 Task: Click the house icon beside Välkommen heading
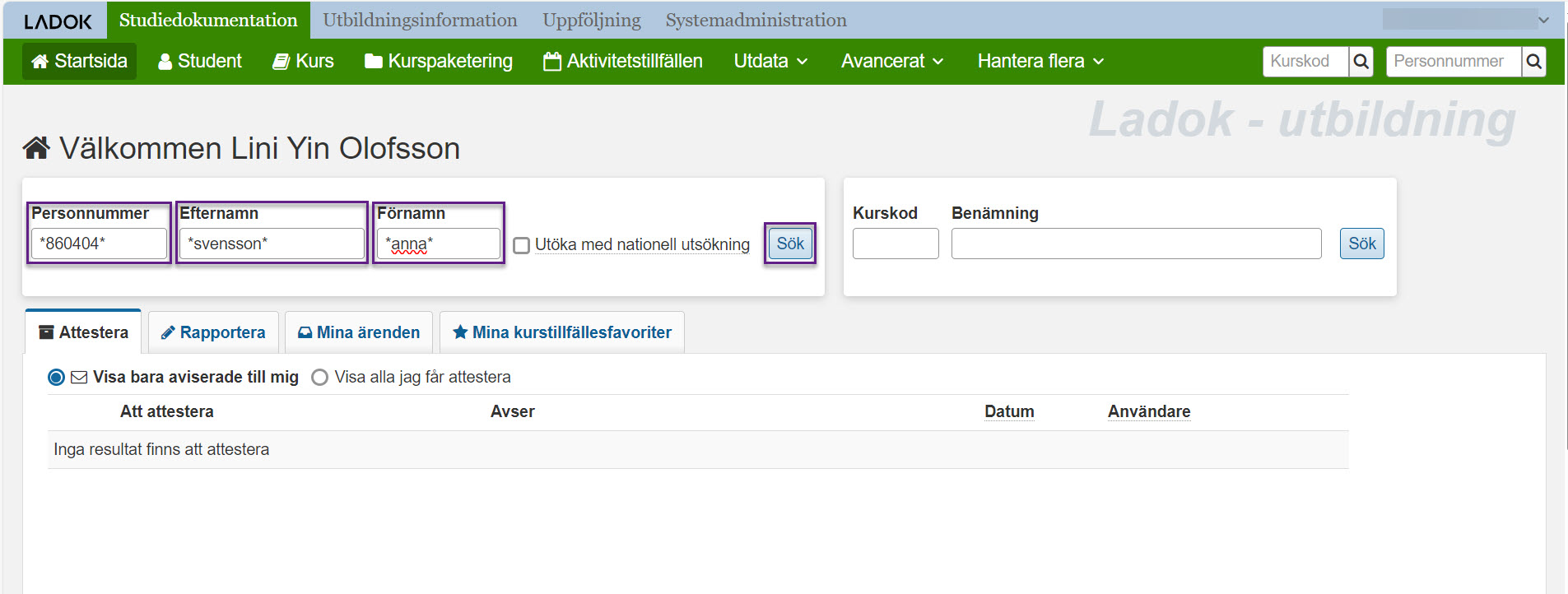pos(36,148)
